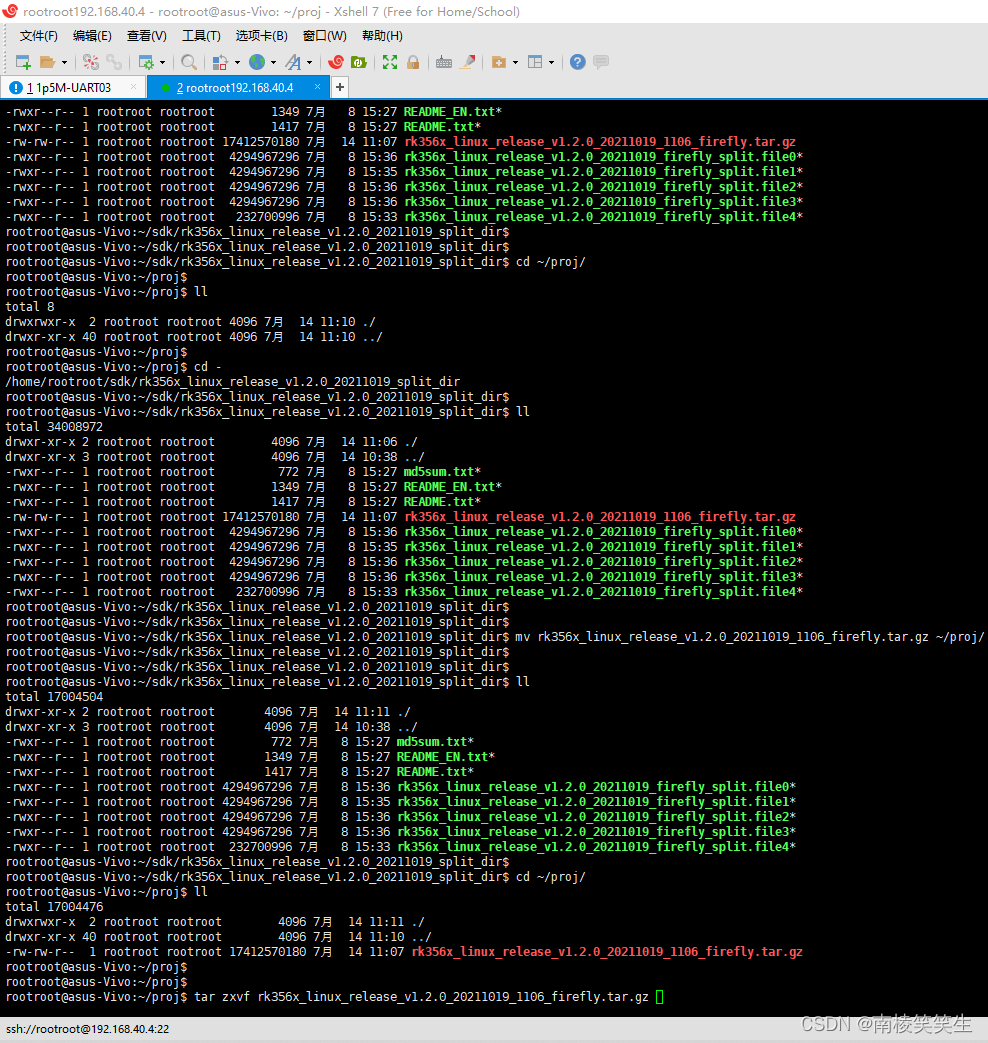Launch Xlpd green toolbar icon
Image resolution: width=988 pixels, height=1043 pixels.
pyautogui.click(x=359, y=63)
